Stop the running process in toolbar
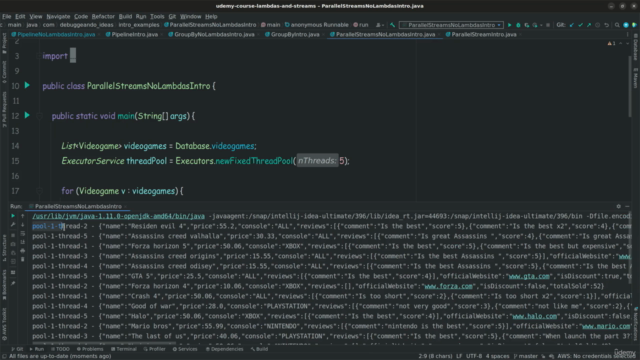Screen dimensions: 640x360 pos(548,25)
